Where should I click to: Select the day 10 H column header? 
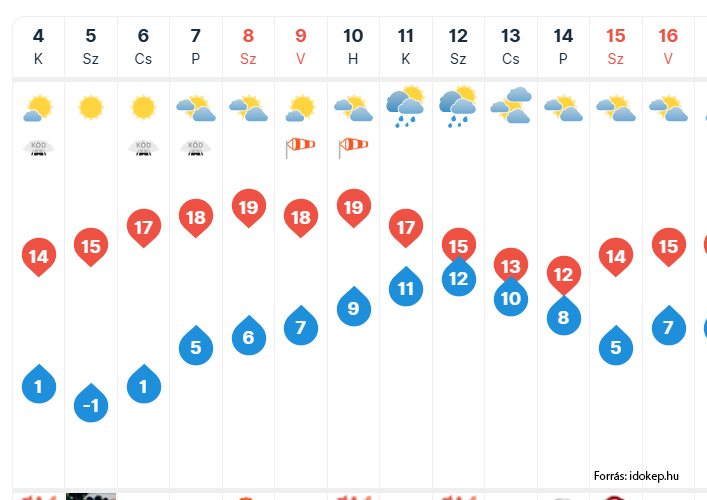(x=353, y=47)
